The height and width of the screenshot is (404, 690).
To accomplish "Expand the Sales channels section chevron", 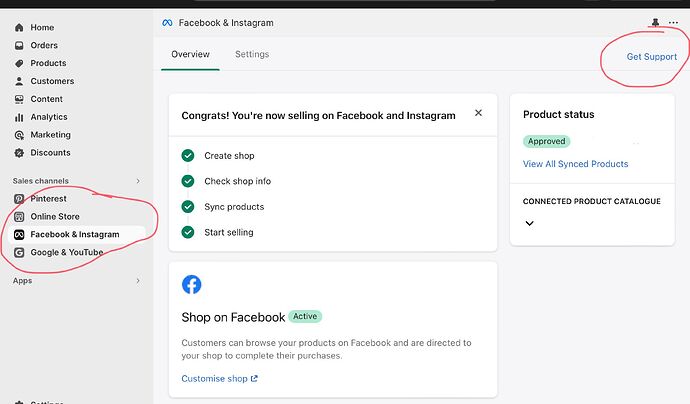I will click(x=138, y=180).
